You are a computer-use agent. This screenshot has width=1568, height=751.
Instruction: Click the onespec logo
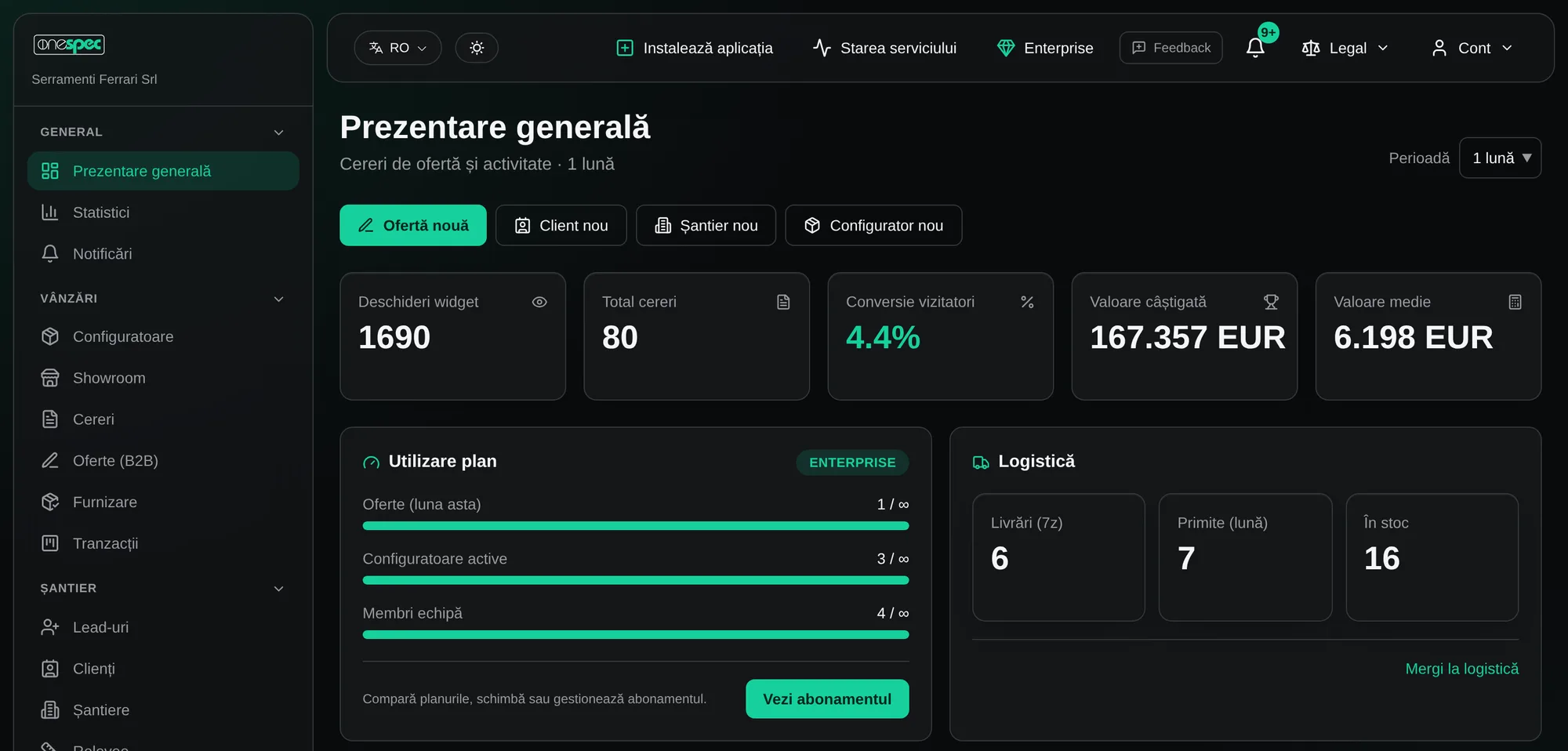[x=69, y=45]
